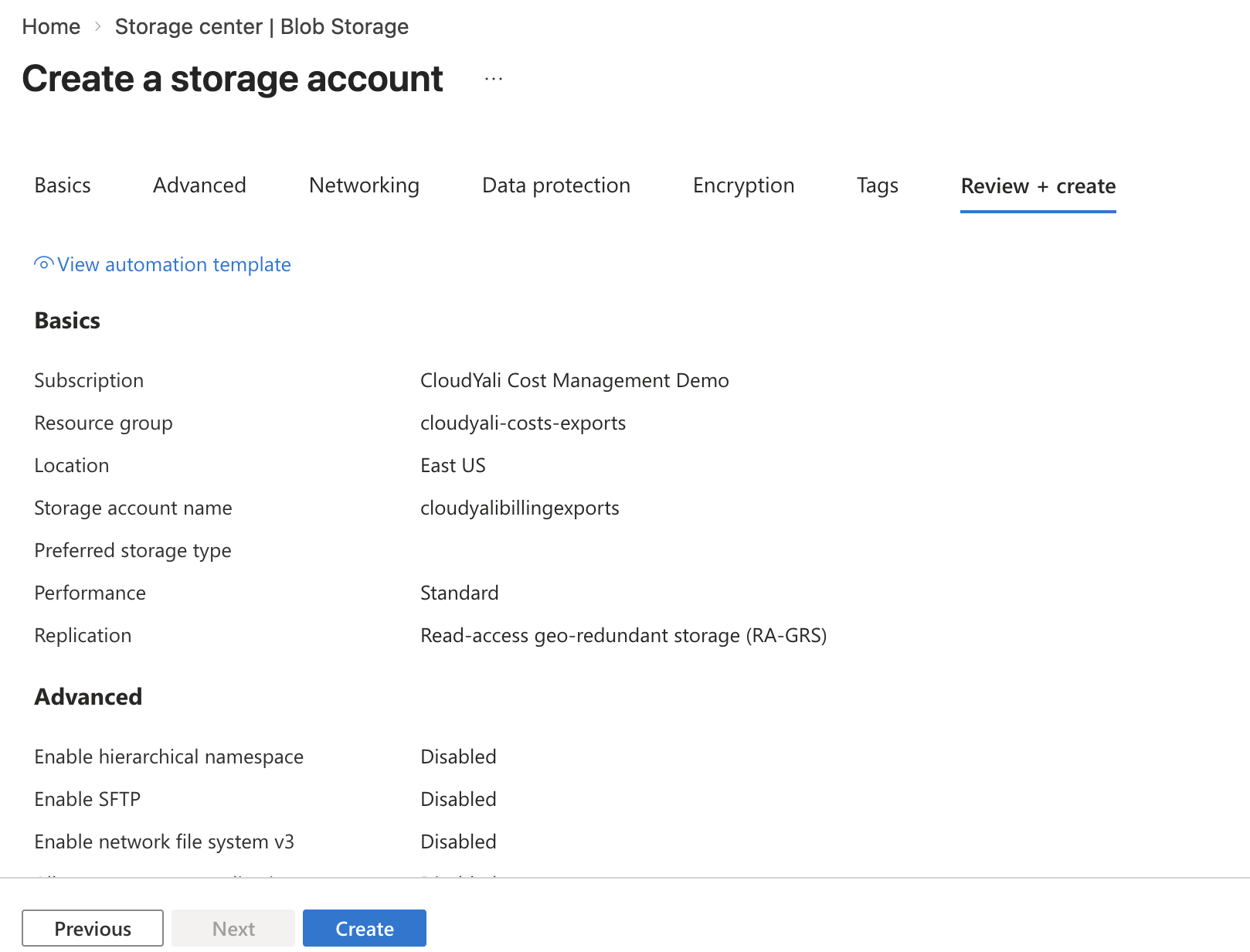Click the Create button
This screenshot has height=952, width=1250.
[364, 928]
